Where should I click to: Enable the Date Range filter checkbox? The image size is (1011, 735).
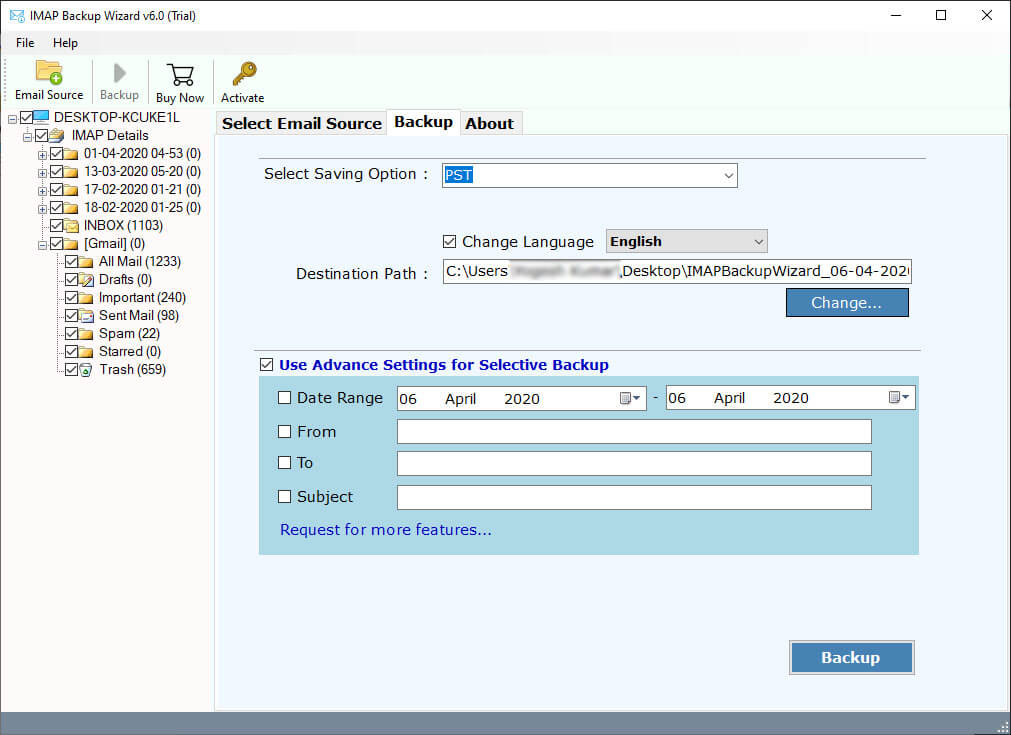coord(285,398)
